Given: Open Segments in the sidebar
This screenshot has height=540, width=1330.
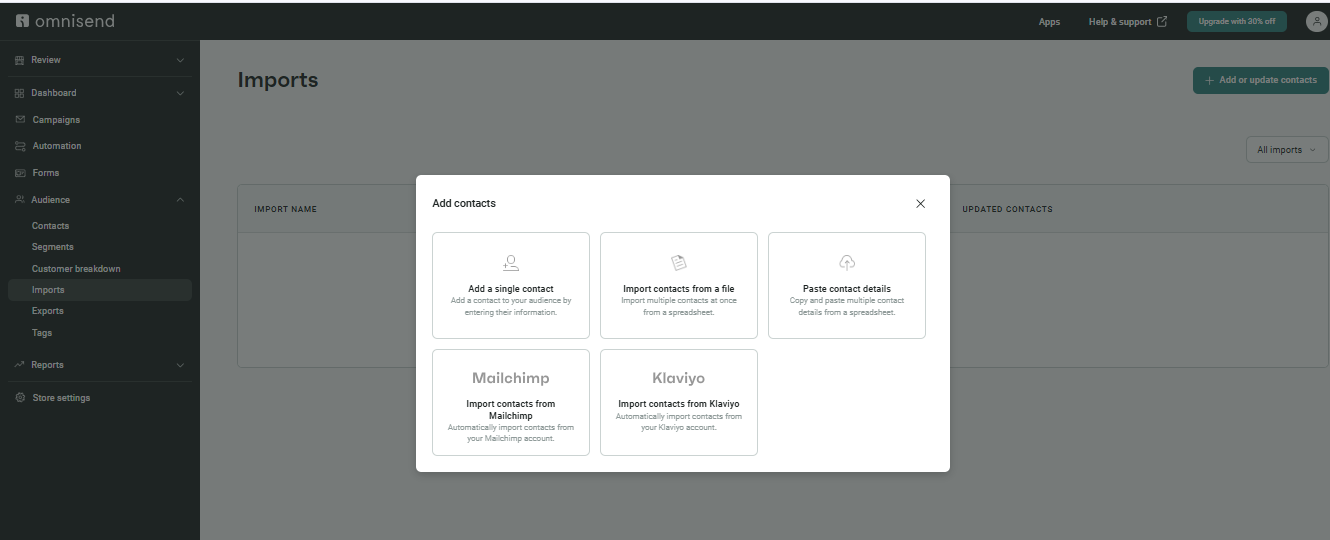Looking at the screenshot, I should pos(53,247).
